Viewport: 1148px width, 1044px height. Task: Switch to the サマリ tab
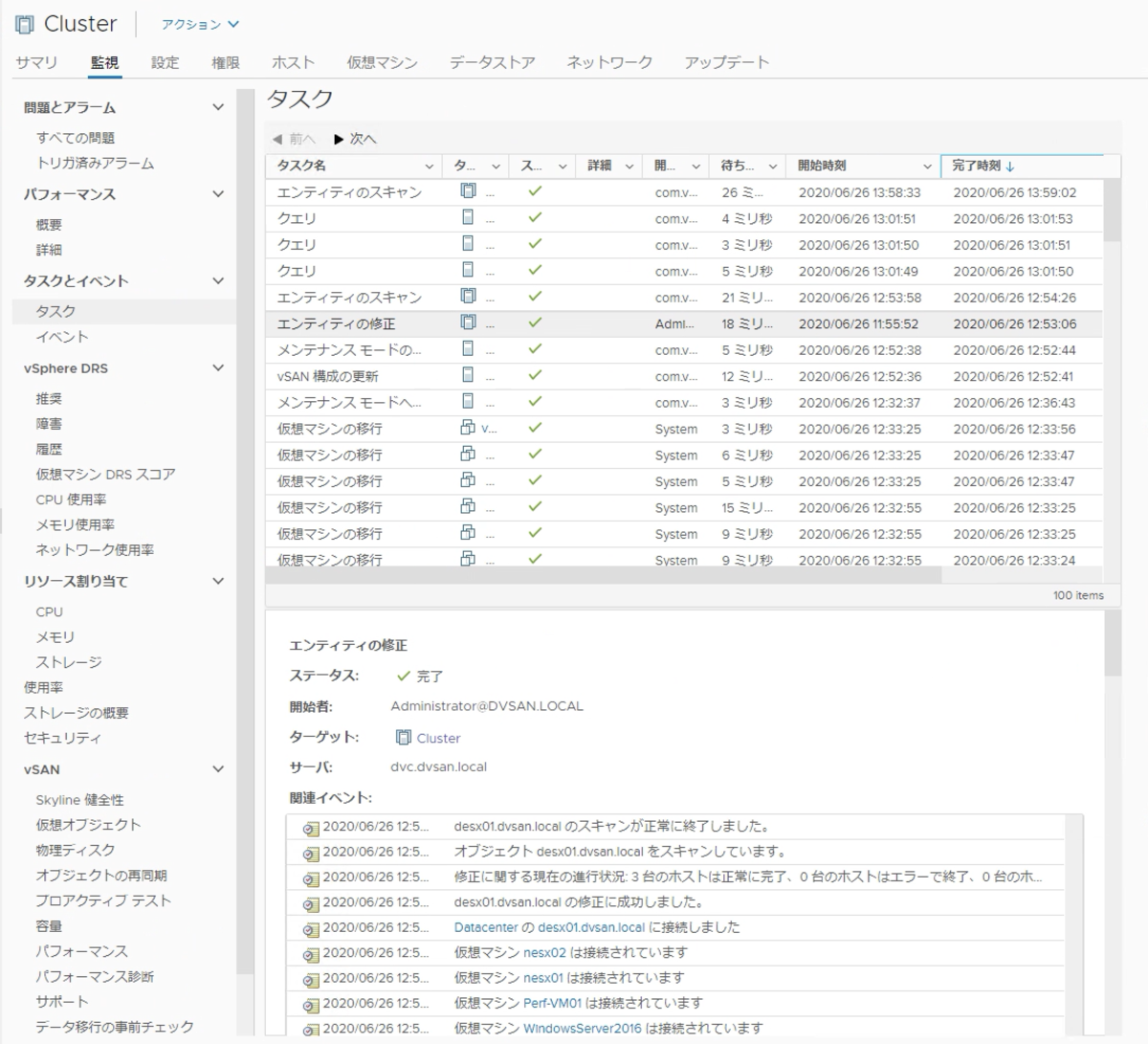pyautogui.click(x=36, y=62)
